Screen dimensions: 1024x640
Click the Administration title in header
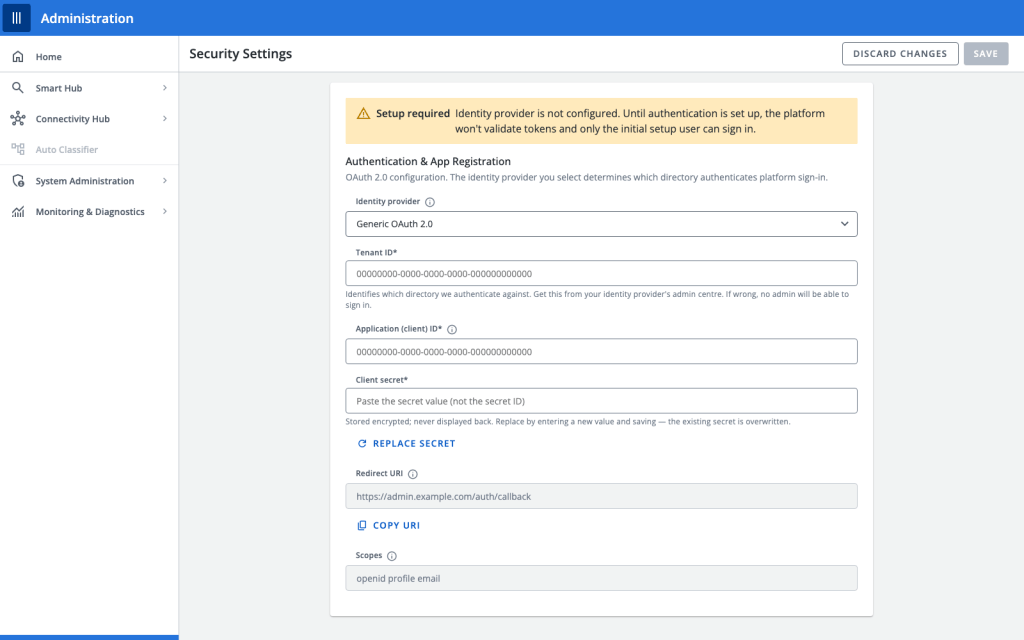[87, 18]
